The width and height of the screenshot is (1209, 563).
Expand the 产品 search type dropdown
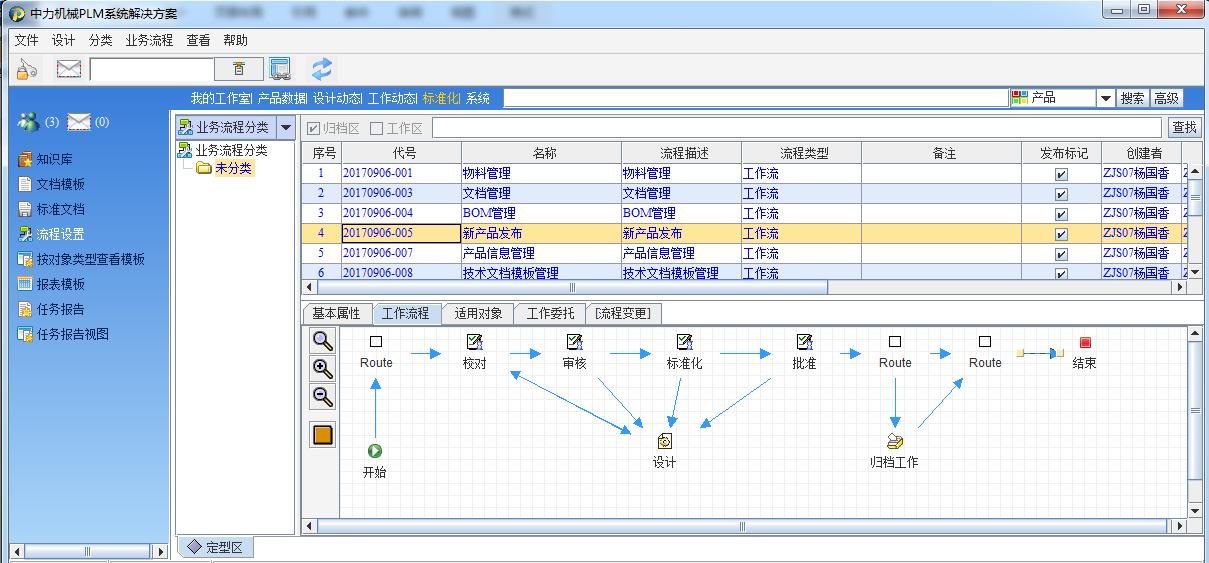tap(1106, 98)
